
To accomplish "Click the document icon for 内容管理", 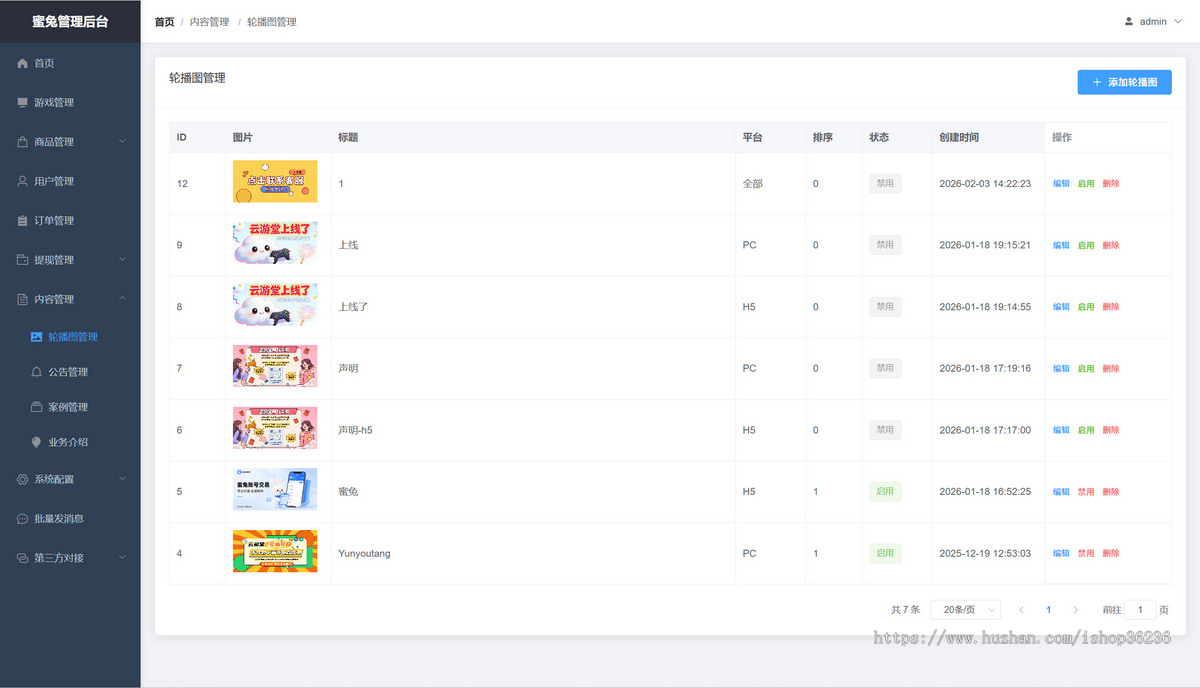I will [23, 299].
